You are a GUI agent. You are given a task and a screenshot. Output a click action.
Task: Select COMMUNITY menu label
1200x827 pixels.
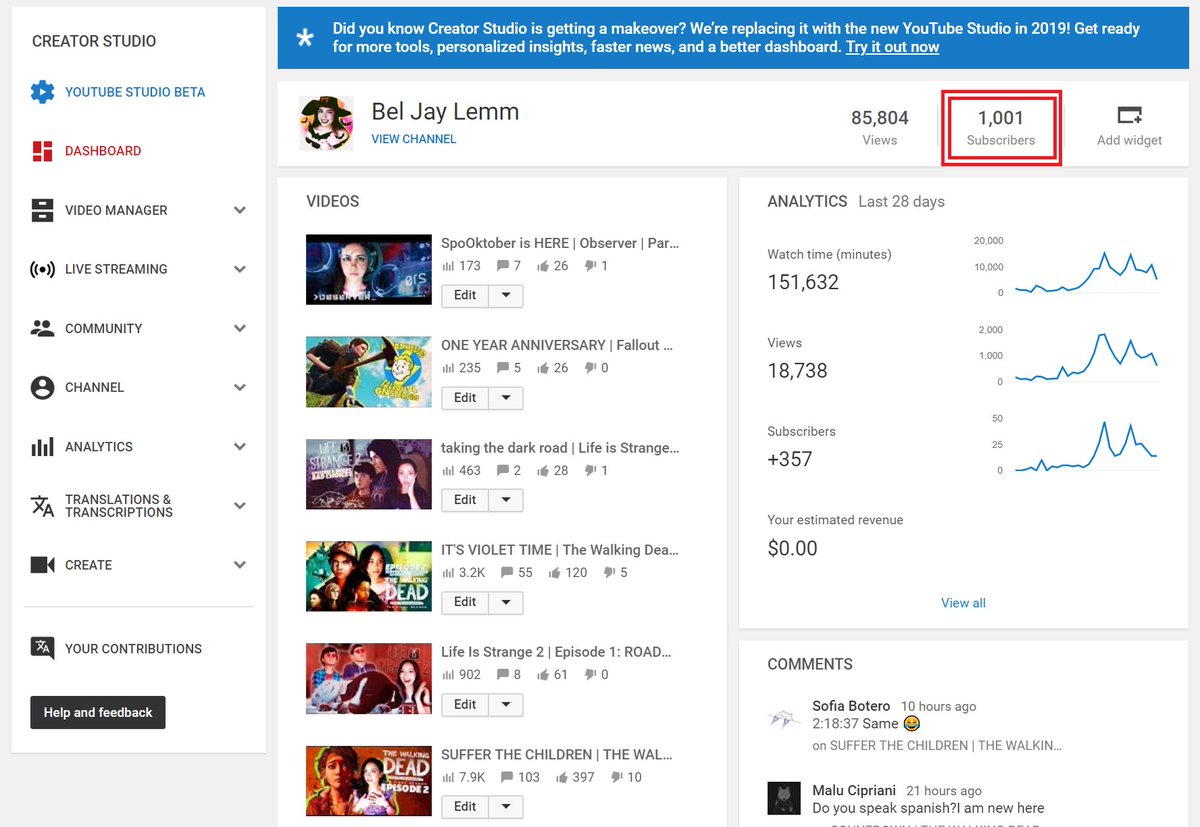(104, 328)
